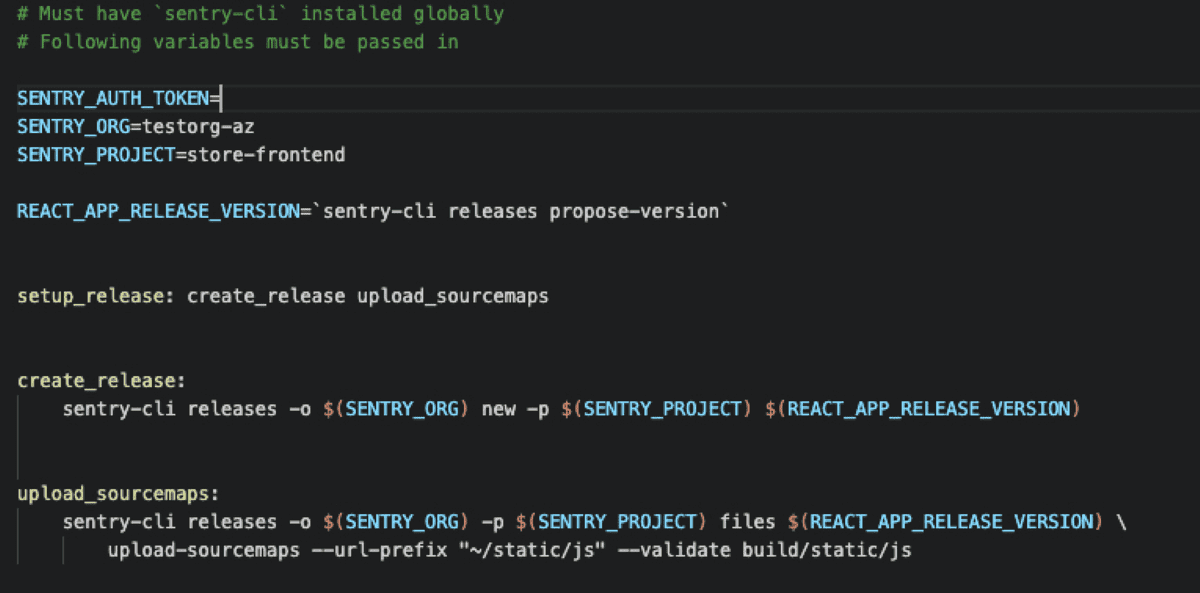The height and width of the screenshot is (593, 1200).
Task: Click the value store-frontend
Action: click(x=265, y=155)
